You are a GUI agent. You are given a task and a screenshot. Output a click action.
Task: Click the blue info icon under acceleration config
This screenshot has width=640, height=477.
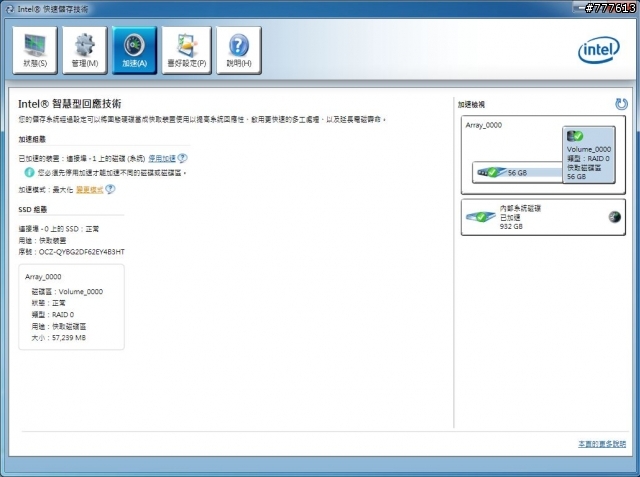29,173
